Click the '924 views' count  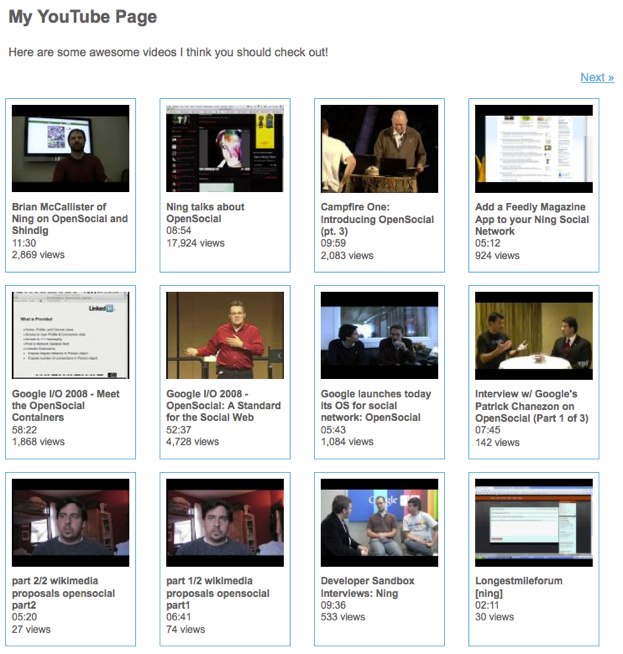coord(497,255)
